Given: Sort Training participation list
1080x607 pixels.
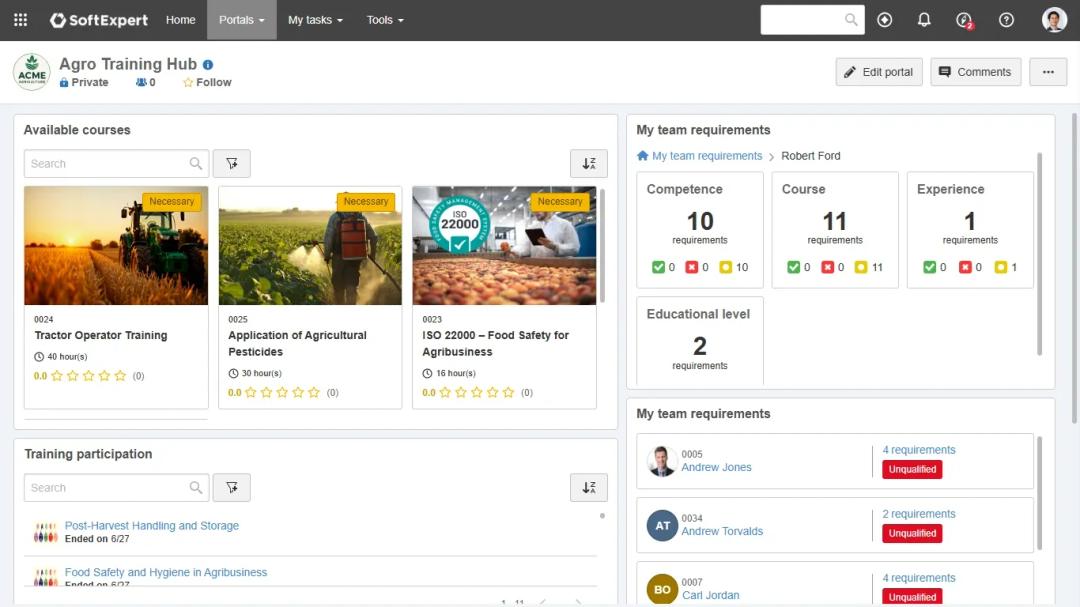Looking at the screenshot, I should point(589,488).
